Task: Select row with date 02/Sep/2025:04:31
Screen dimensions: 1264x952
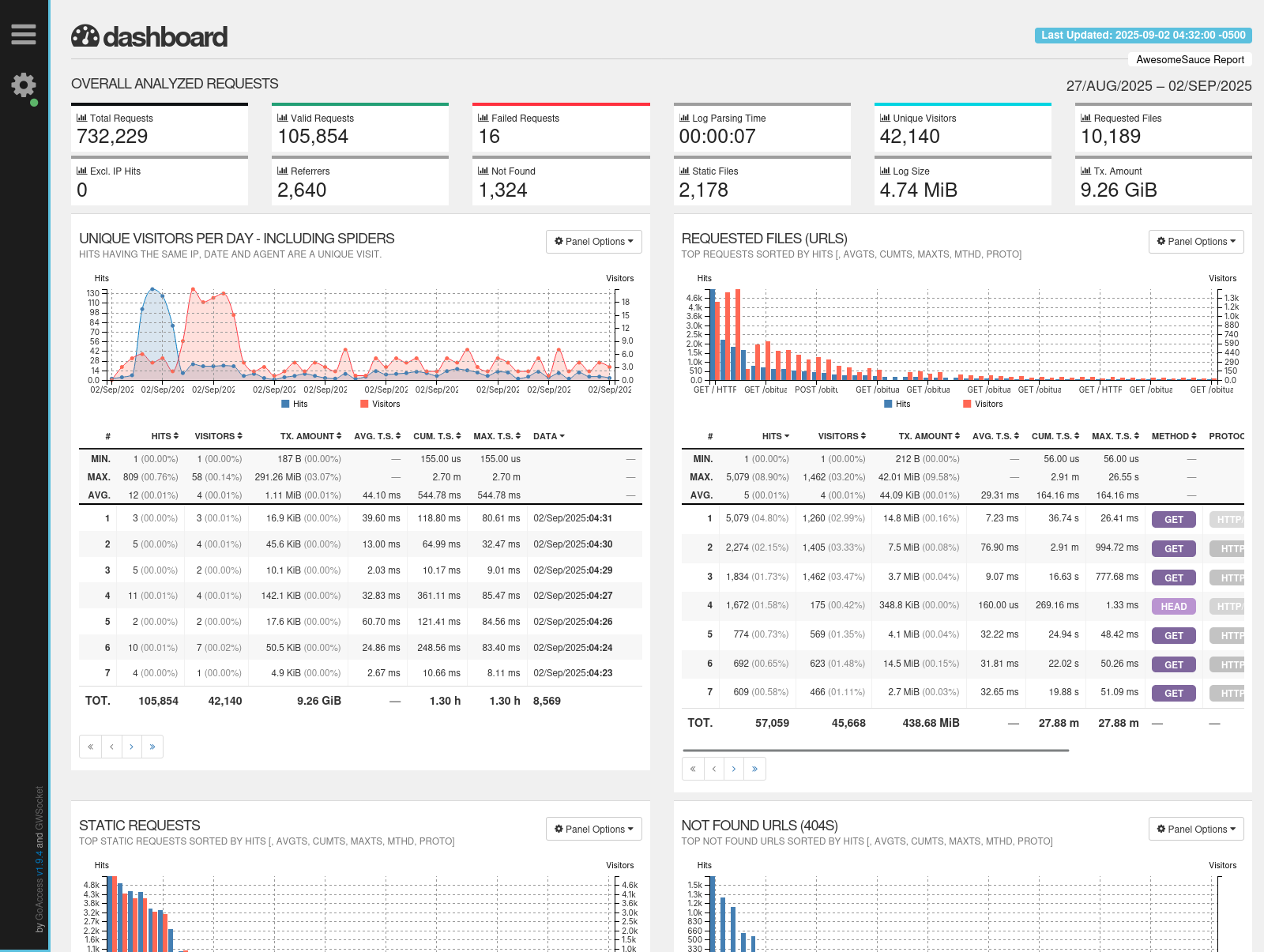Action: click(x=360, y=518)
